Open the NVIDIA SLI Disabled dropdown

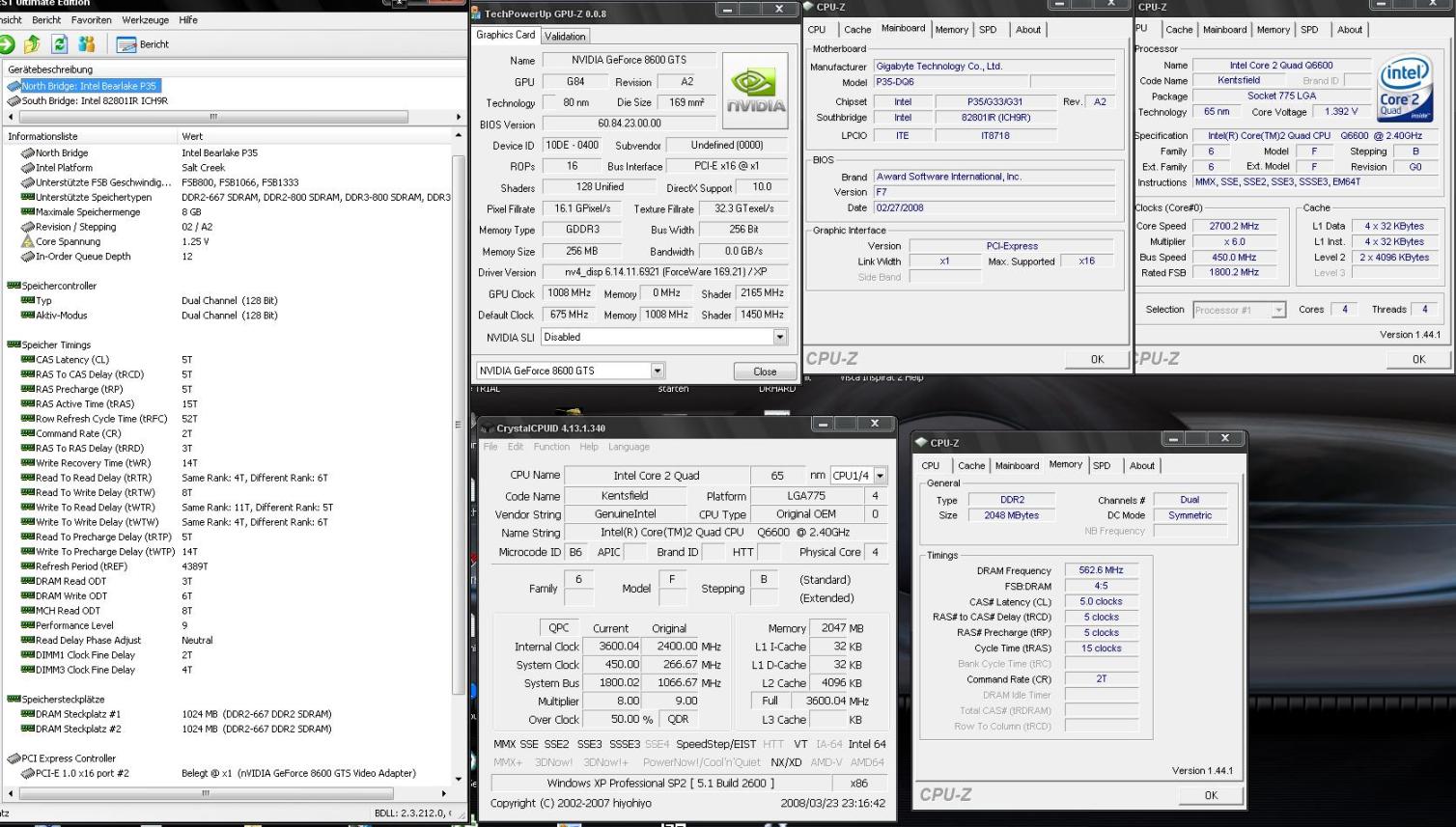pyautogui.click(x=780, y=337)
